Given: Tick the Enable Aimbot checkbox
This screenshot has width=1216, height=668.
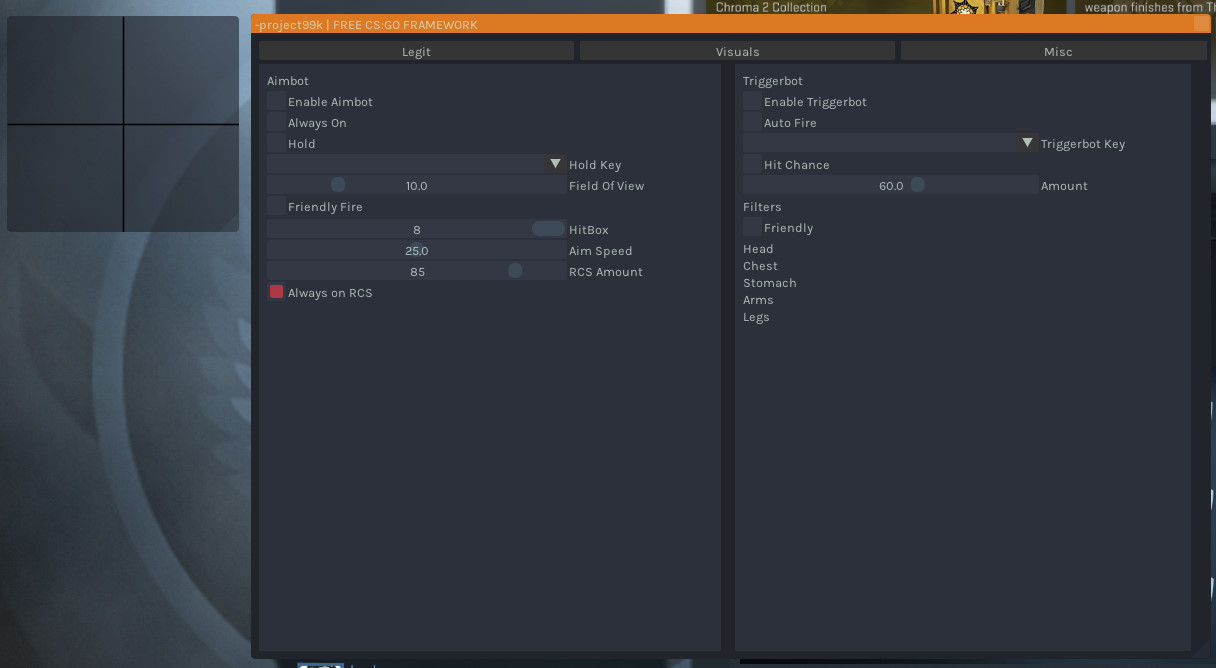Looking at the screenshot, I should [x=276, y=101].
